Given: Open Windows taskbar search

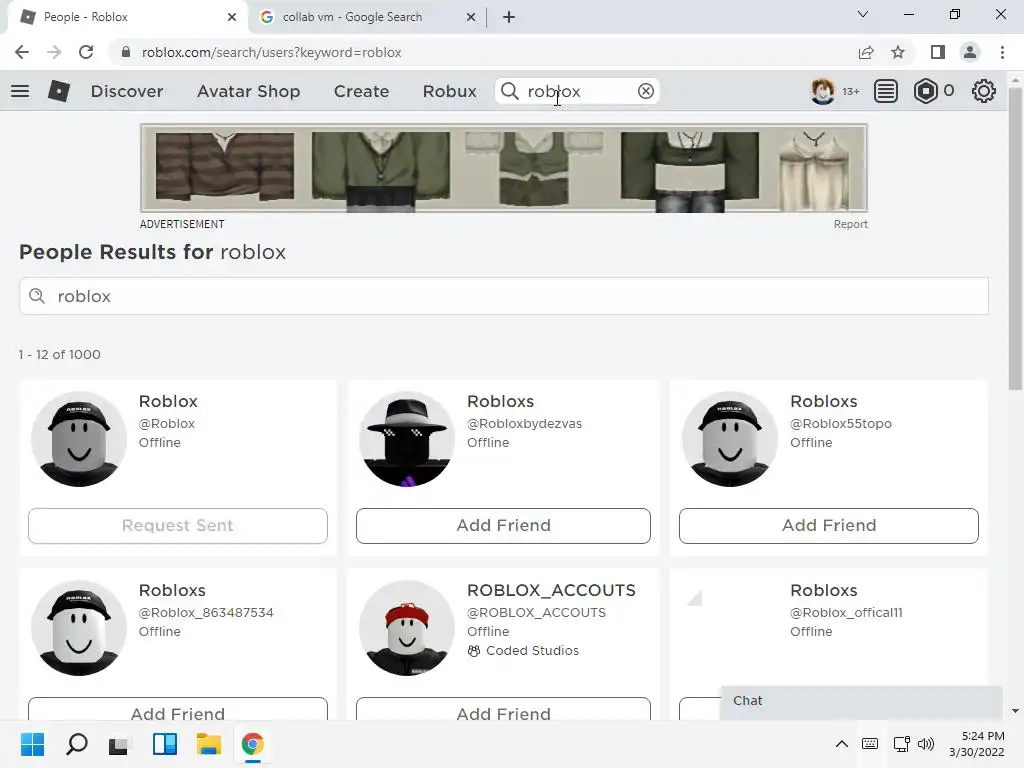Looking at the screenshot, I should point(76,744).
